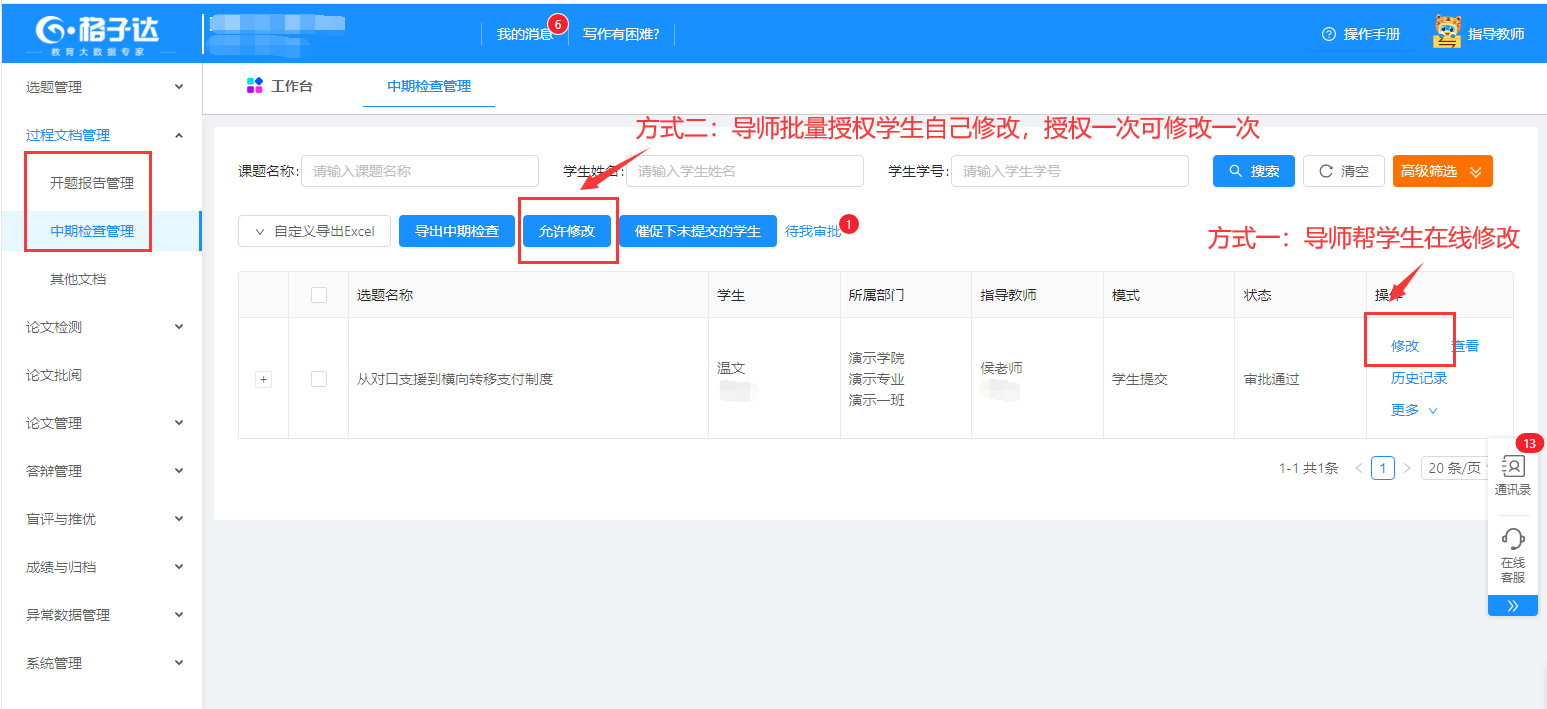Open 更多 actions dropdown in row
Screen dimensions: 1547x709
pyautogui.click(x=1413, y=410)
